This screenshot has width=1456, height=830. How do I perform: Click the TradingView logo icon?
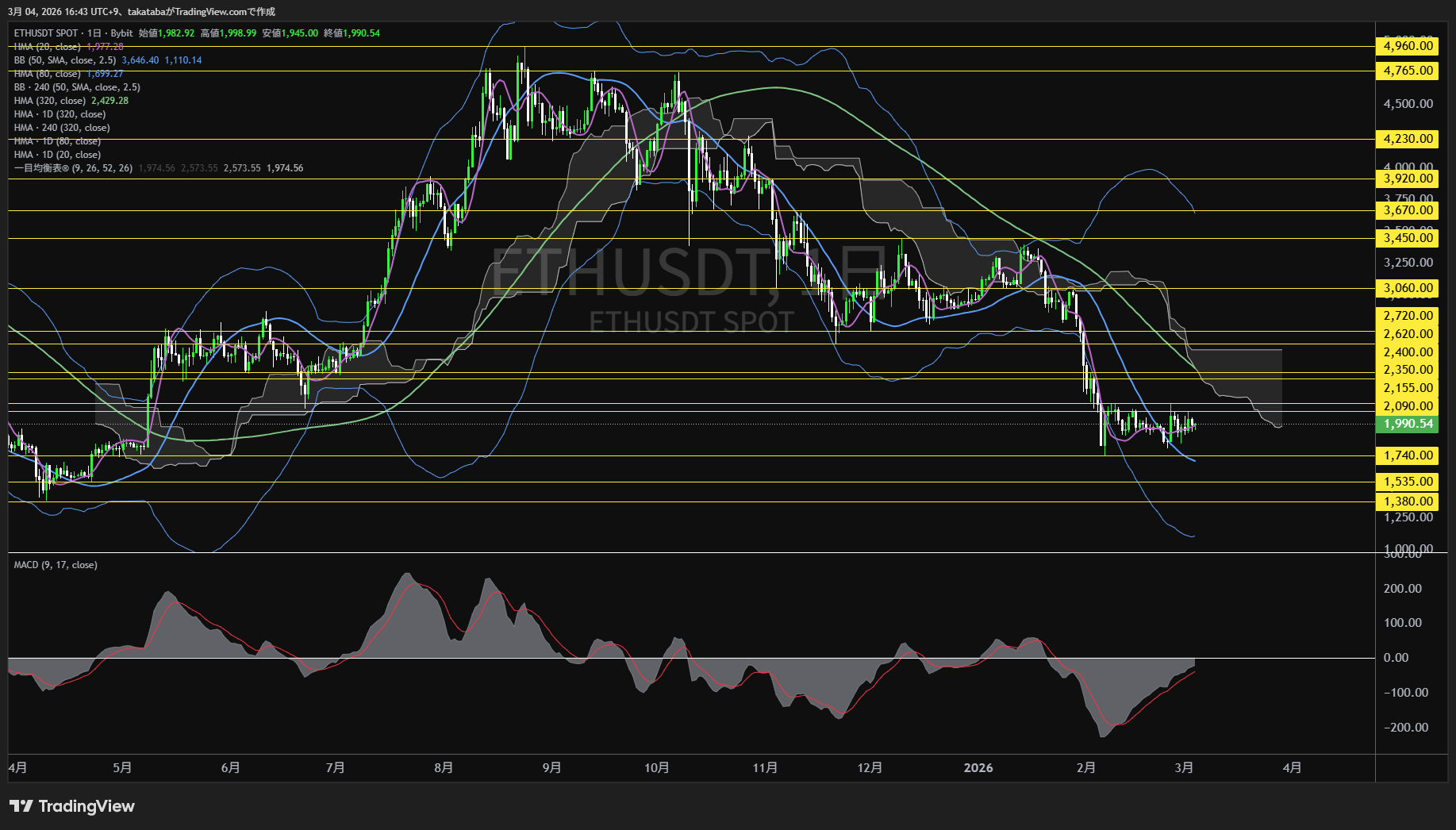(21, 806)
